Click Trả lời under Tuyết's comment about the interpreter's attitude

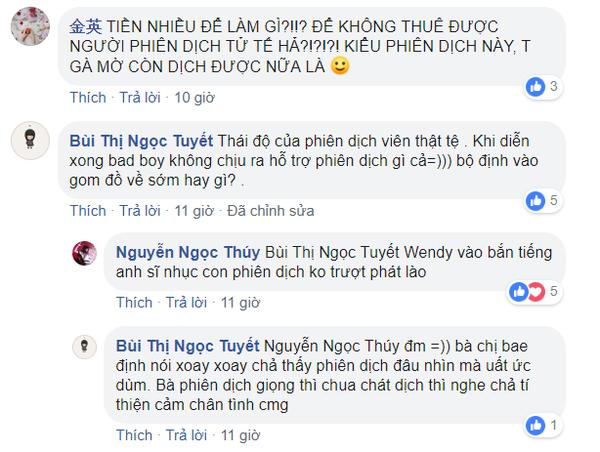click(140, 211)
